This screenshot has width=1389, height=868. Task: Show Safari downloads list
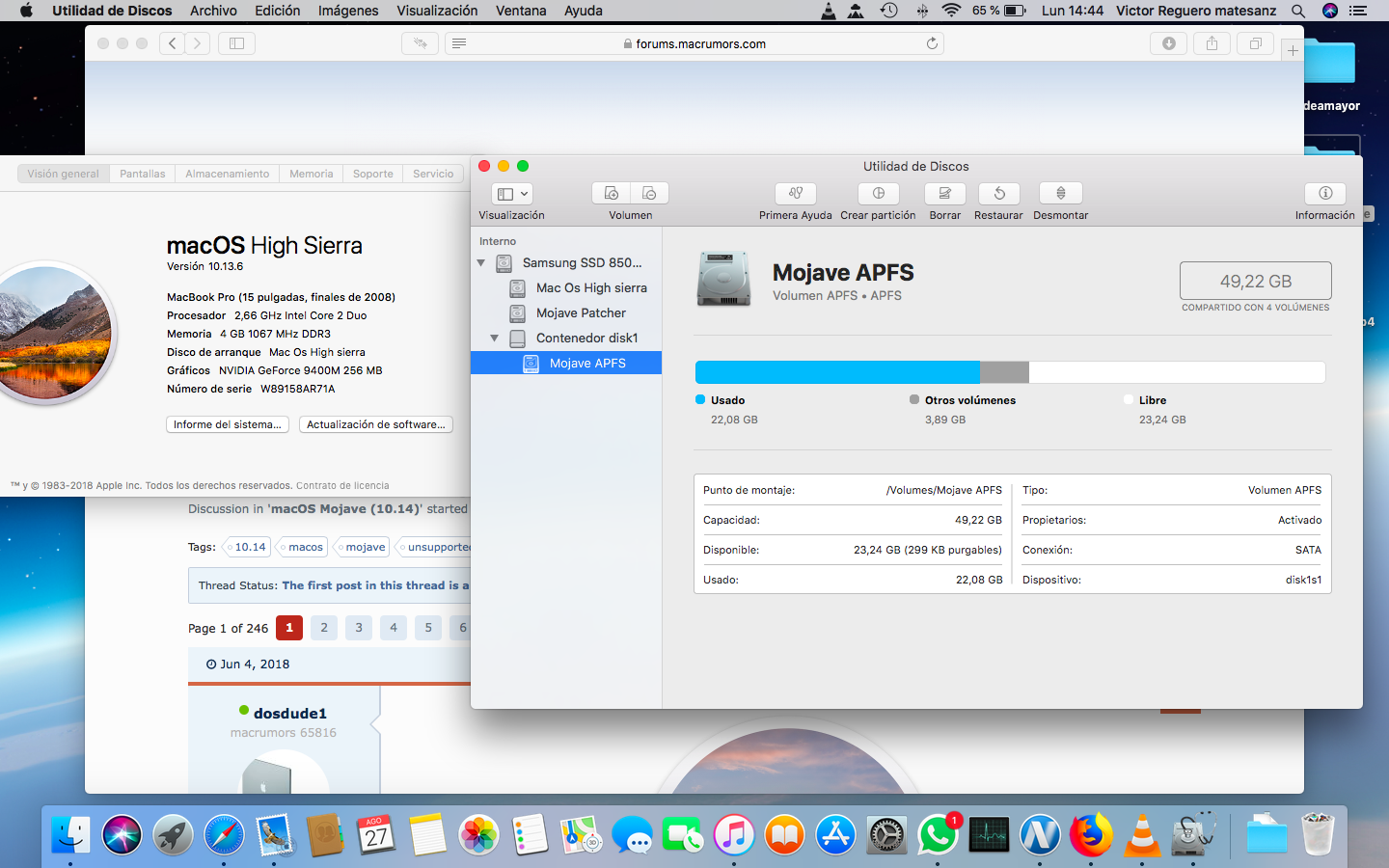pyautogui.click(x=1169, y=43)
